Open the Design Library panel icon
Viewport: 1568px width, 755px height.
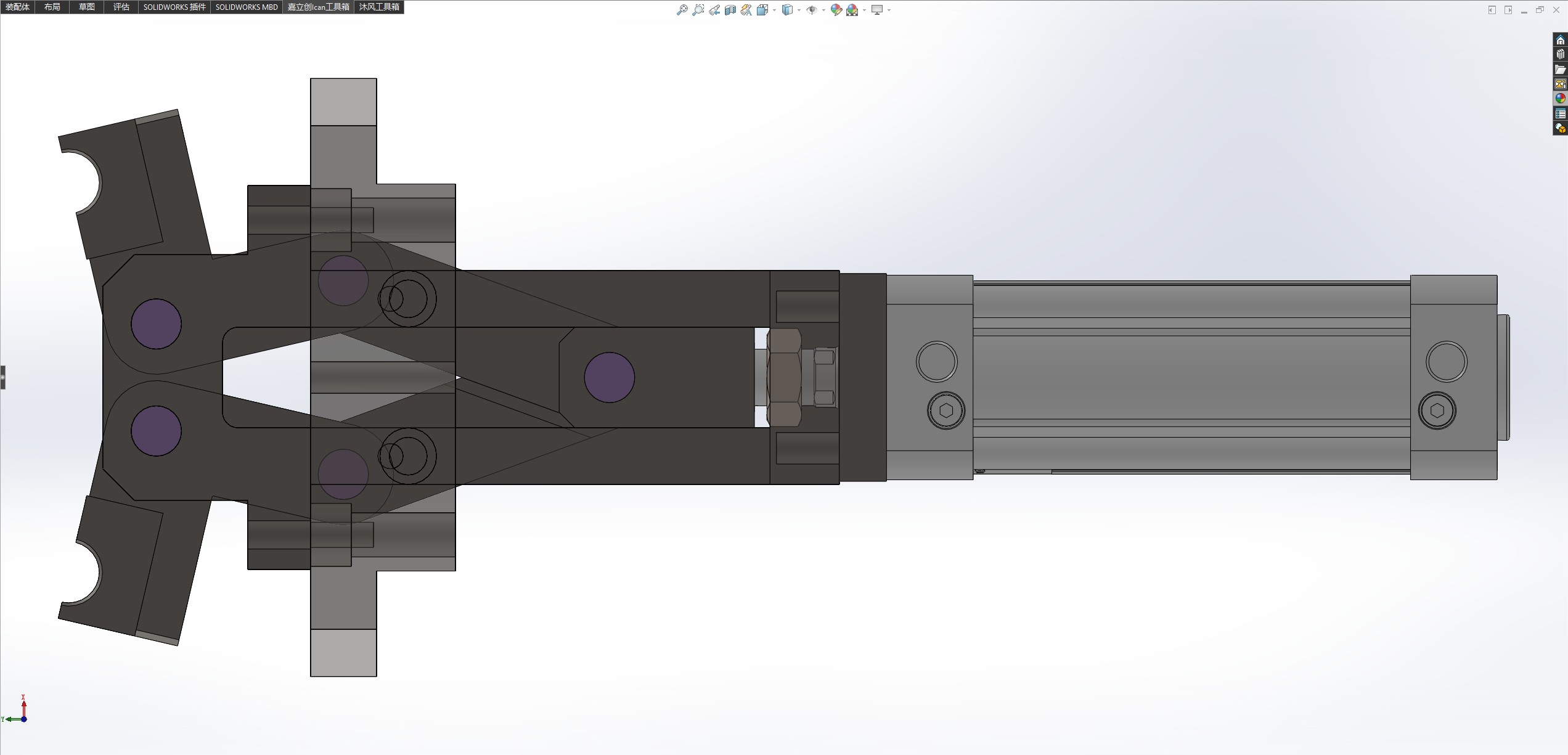1560,55
